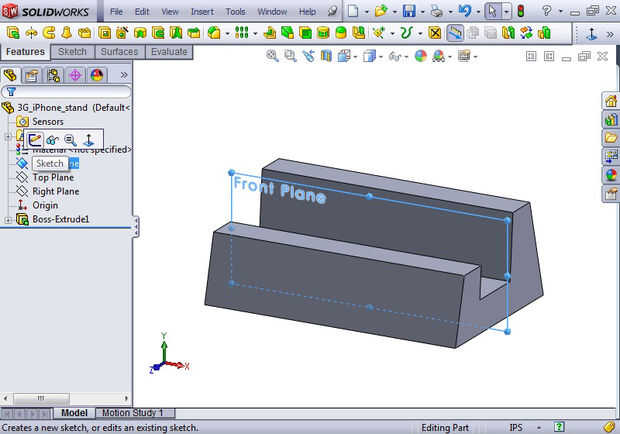The height and width of the screenshot is (434, 620).
Task: Click Zoom to Fit magnifier icon
Action: [x=272, y=56]
